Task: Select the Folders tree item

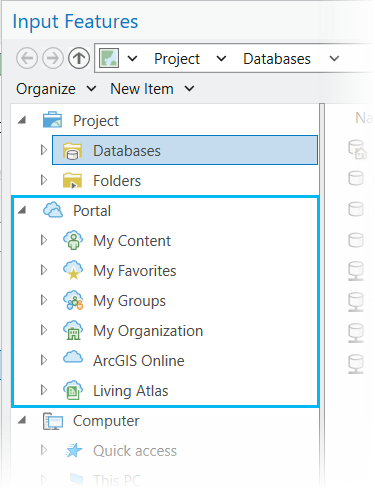Action: 117,181
